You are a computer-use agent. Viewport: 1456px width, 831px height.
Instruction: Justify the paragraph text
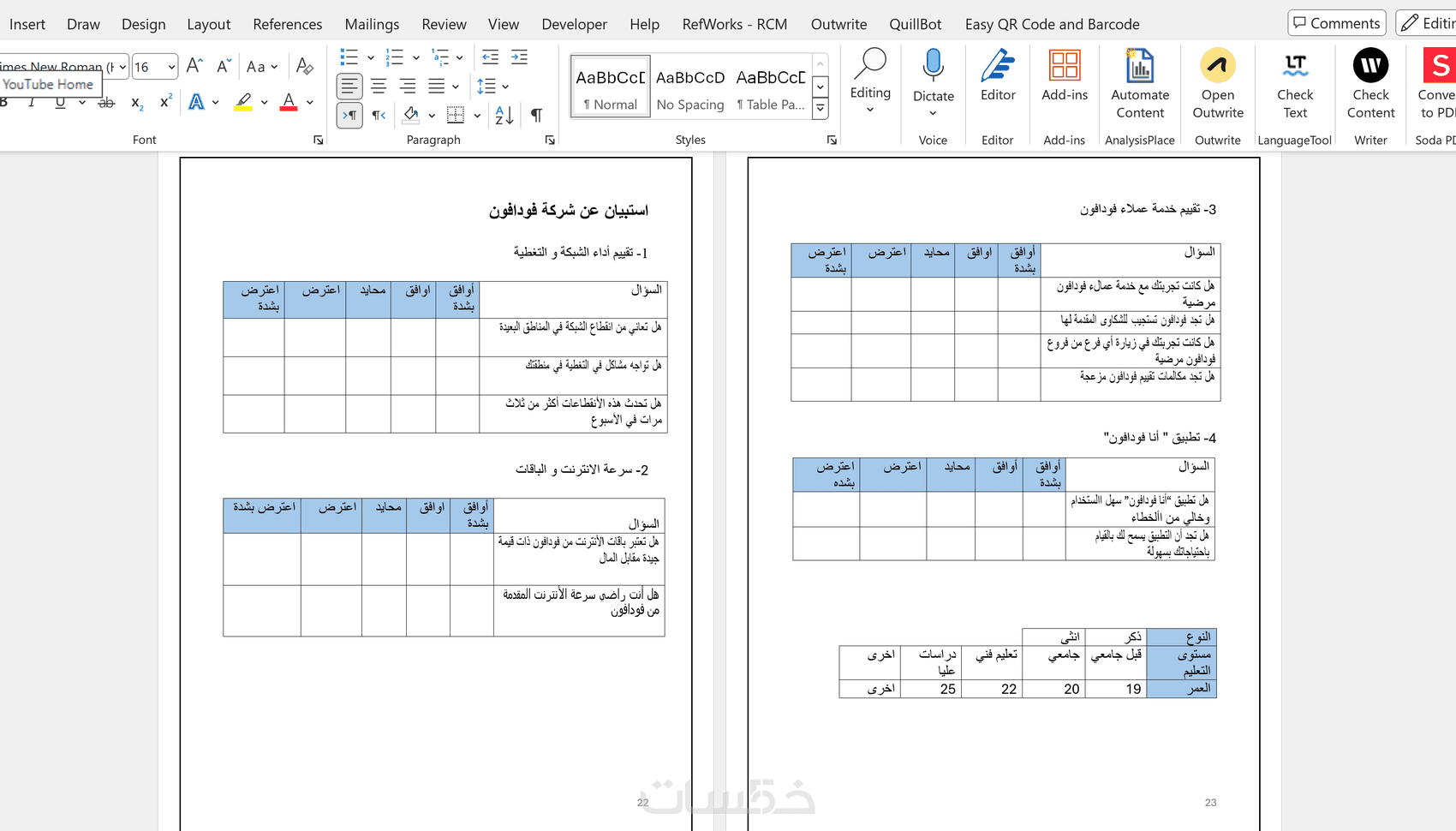[437, 87]
